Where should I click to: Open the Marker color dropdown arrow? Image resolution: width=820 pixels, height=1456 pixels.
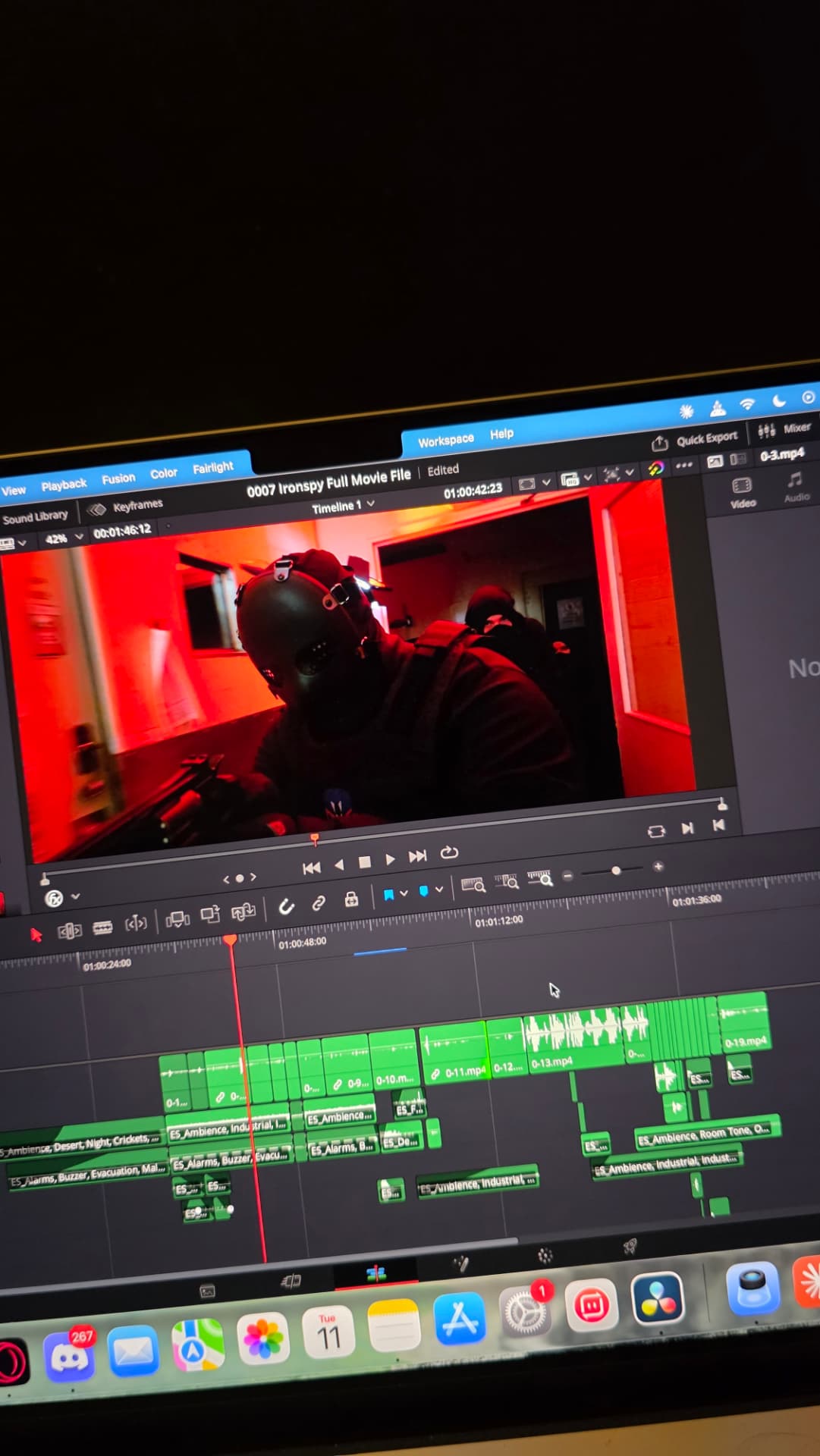(439, 890)
